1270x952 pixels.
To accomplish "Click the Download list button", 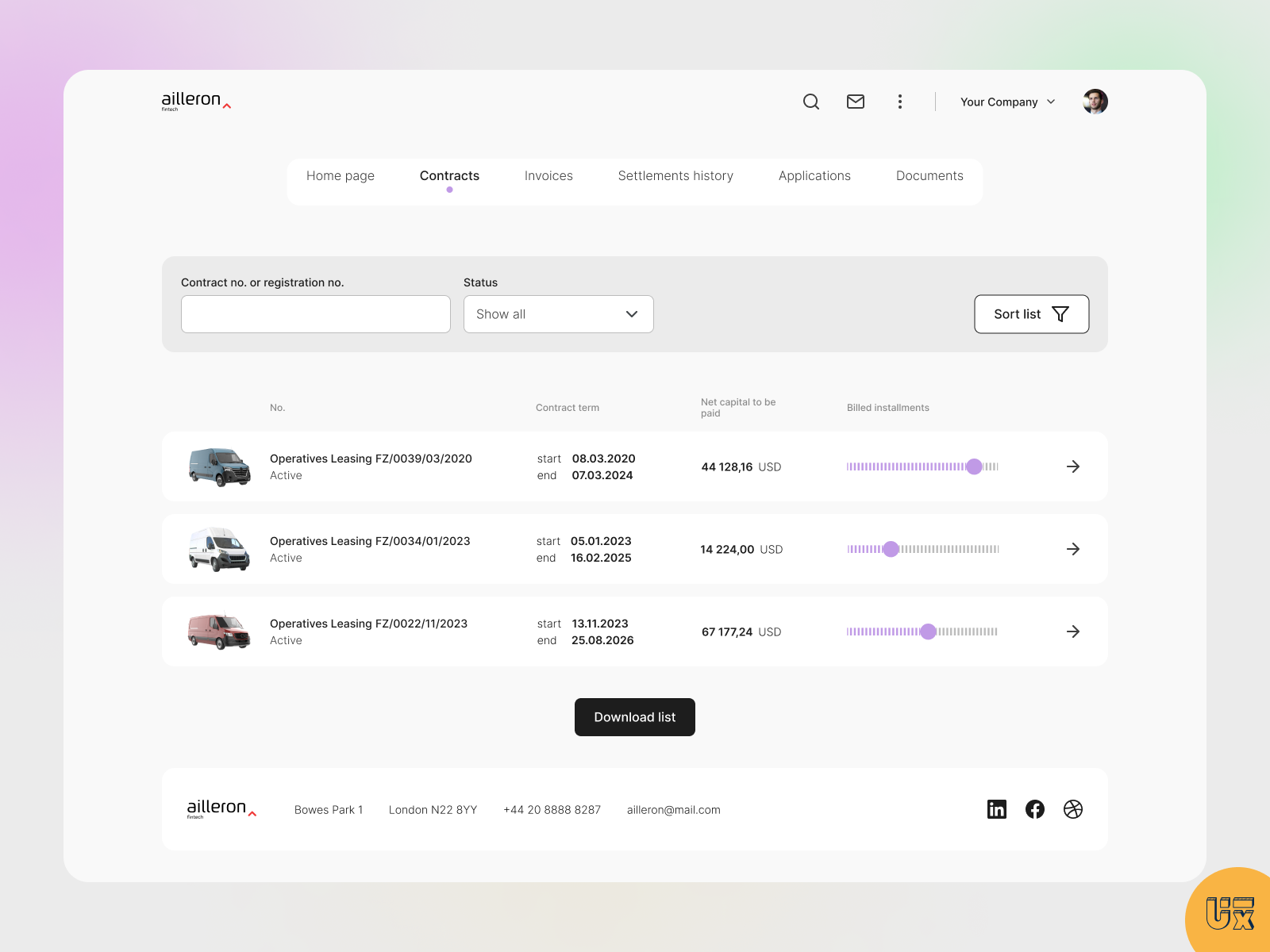I will coord(634,717).
